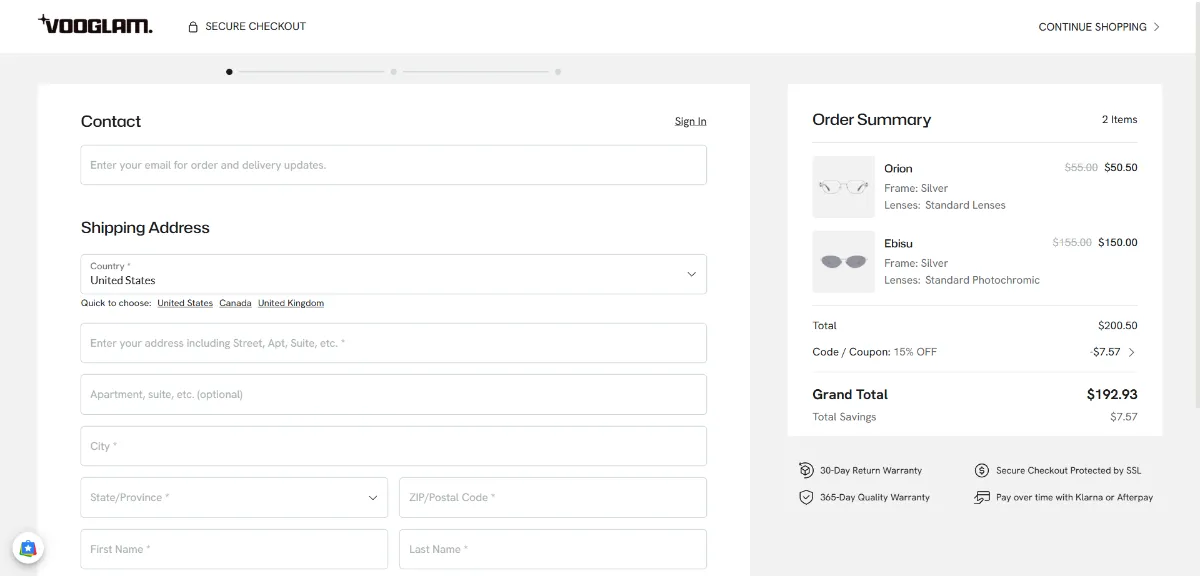The image size is (1200, 576).
Task: Click the 2 Items count text
Action: coord(1119,119)
